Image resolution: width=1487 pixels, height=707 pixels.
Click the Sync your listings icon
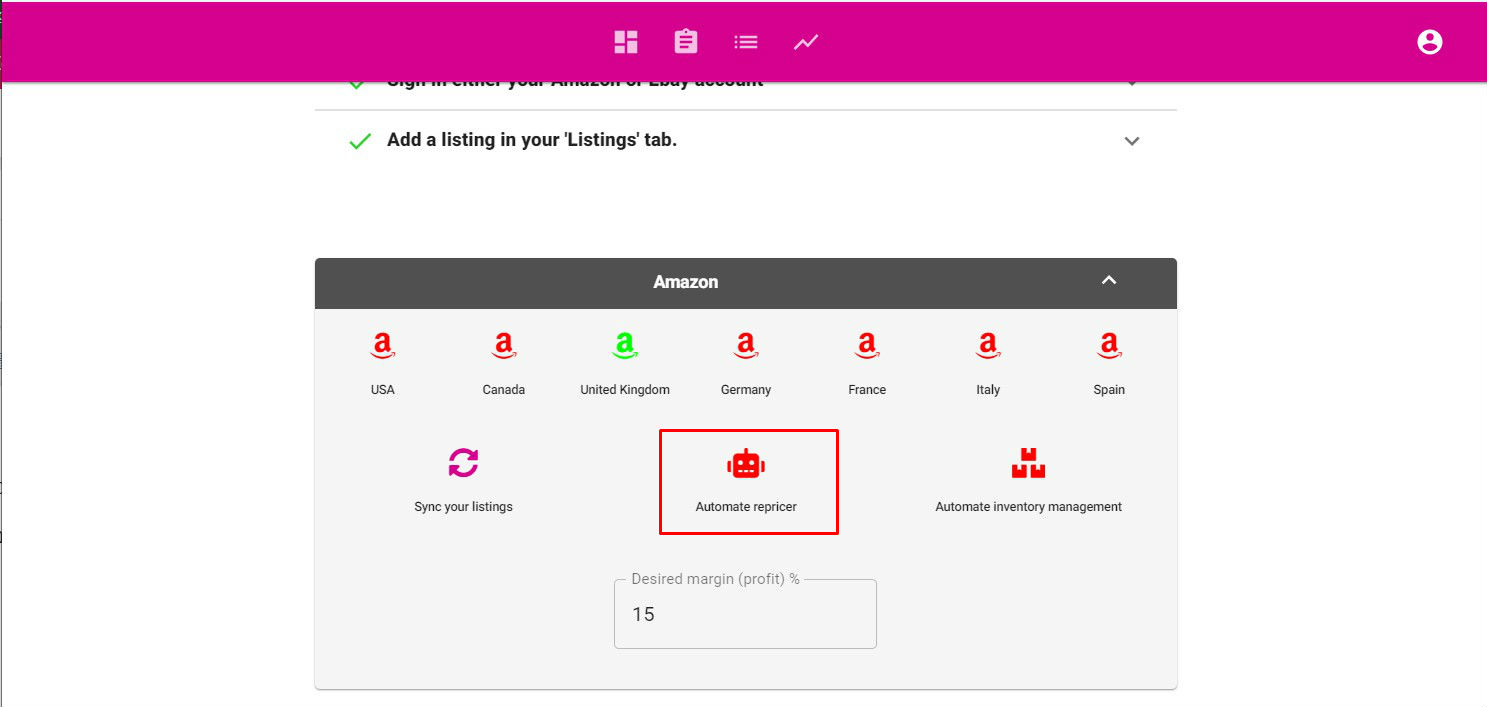point(463,462)
